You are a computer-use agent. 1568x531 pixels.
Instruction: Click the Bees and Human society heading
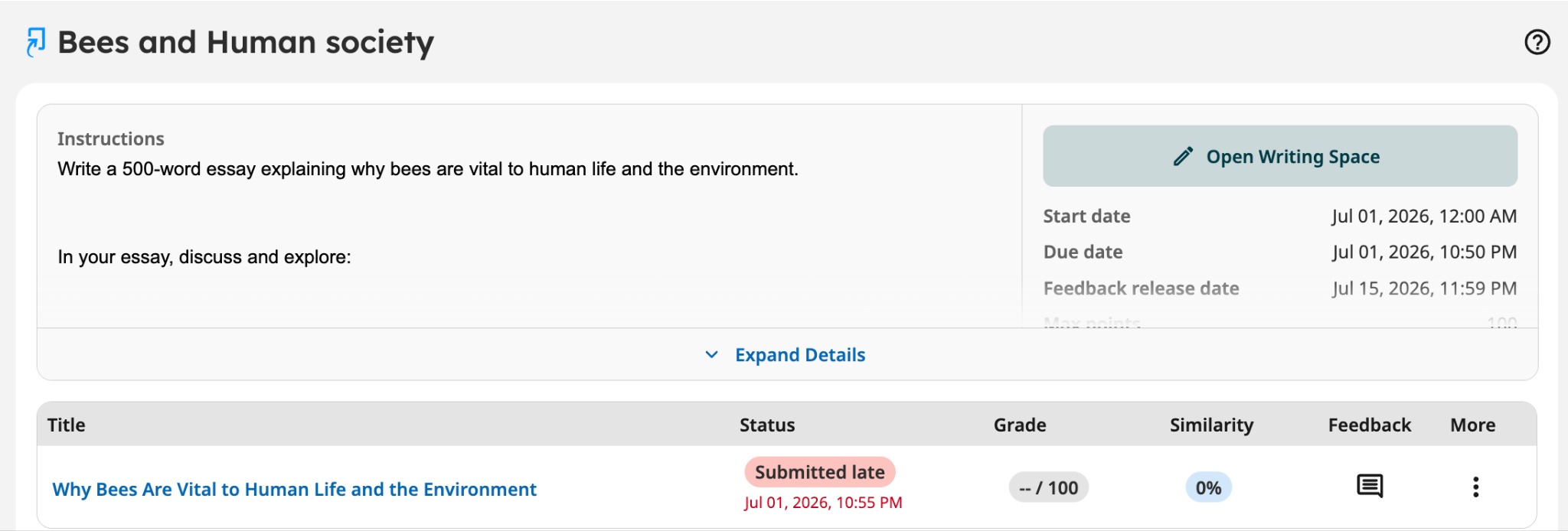(x=246, y=43)
